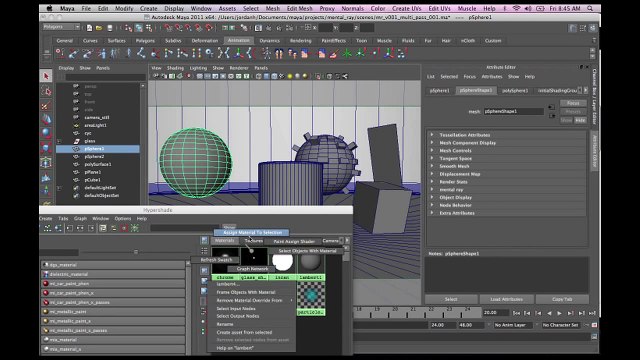Click the green star shelf icon
The image size is (640, 360).
click(x=347, y=53)
